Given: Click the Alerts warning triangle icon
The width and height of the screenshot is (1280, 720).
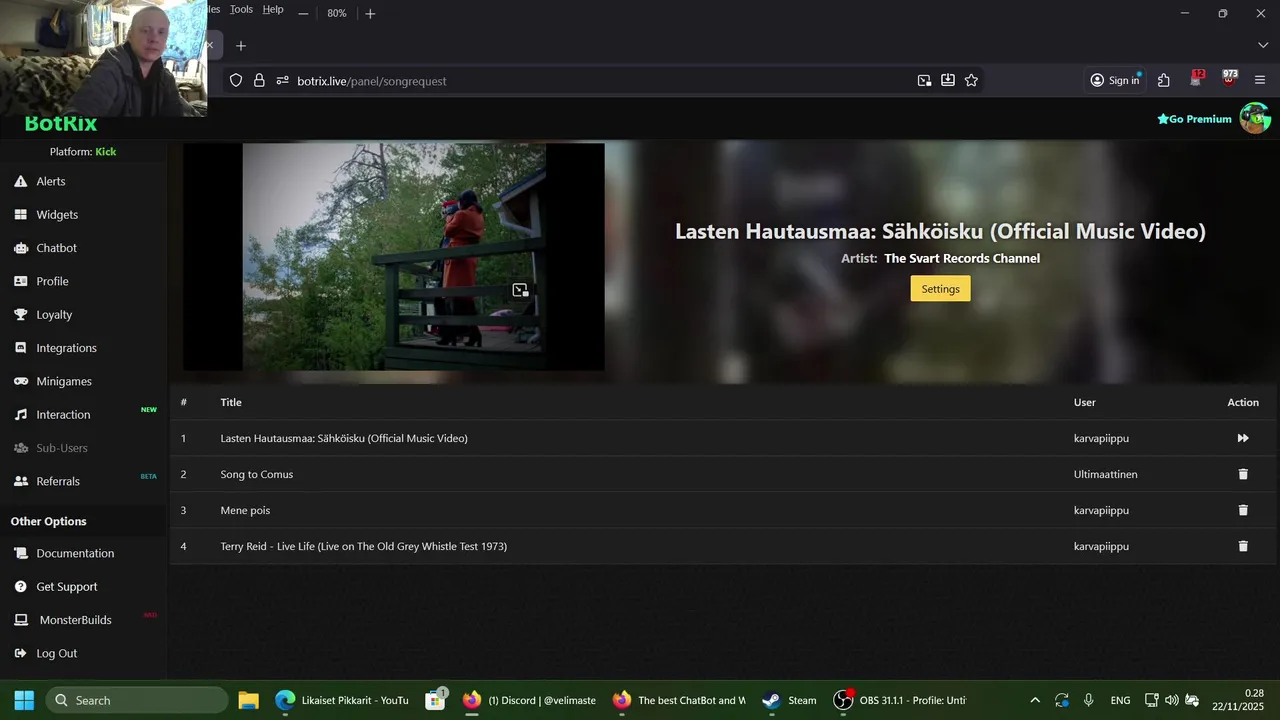Looking at the screenshot, I should (20, 181).
